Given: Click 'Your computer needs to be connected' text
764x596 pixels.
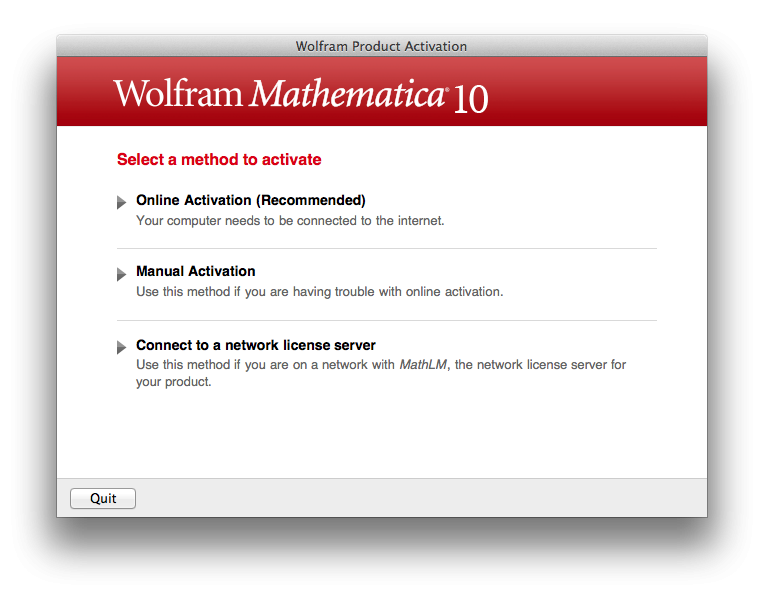Looking at the screenshot, I should click(x=290, y=221).
